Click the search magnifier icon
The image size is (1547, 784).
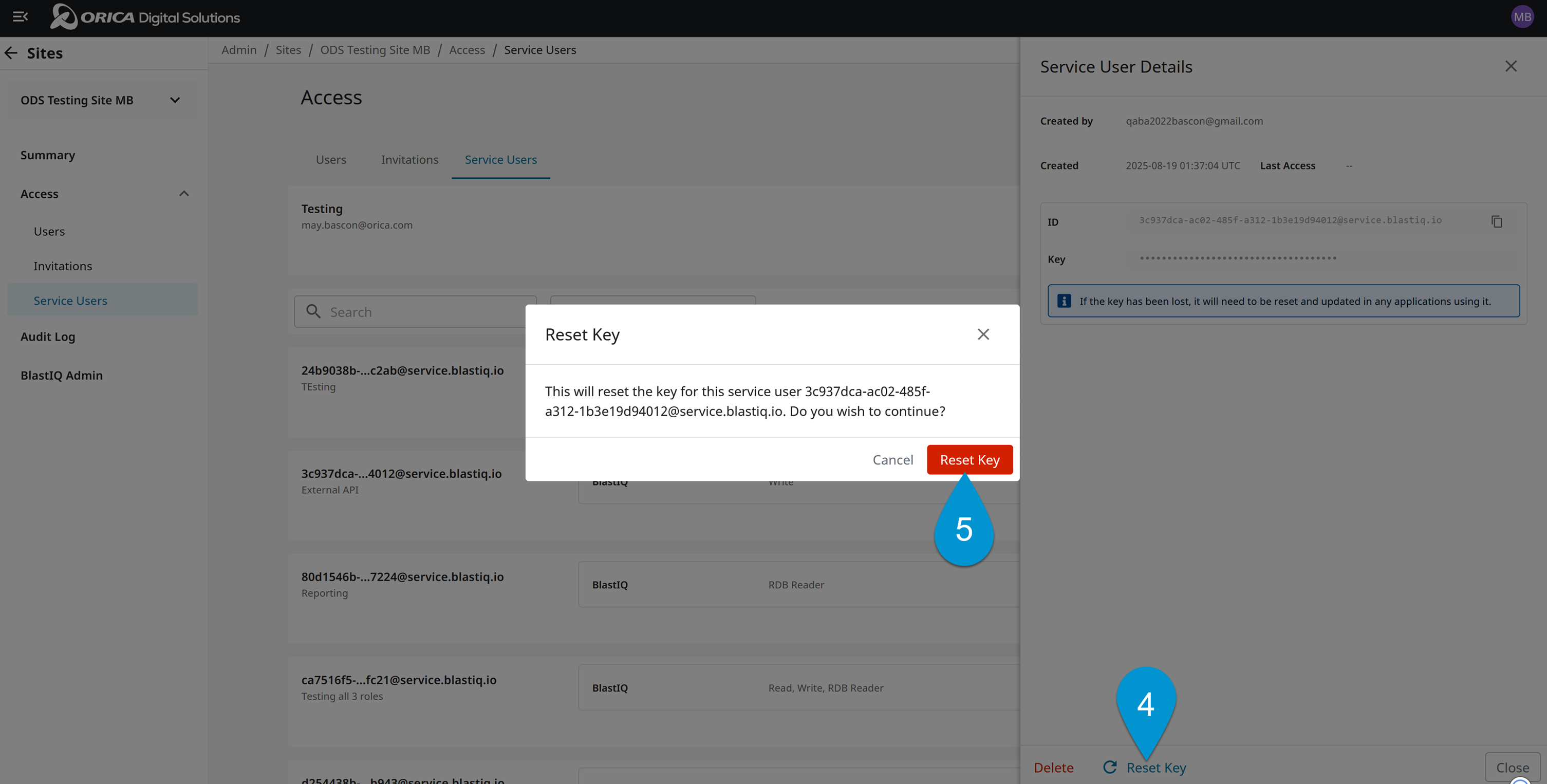[313, 311]
